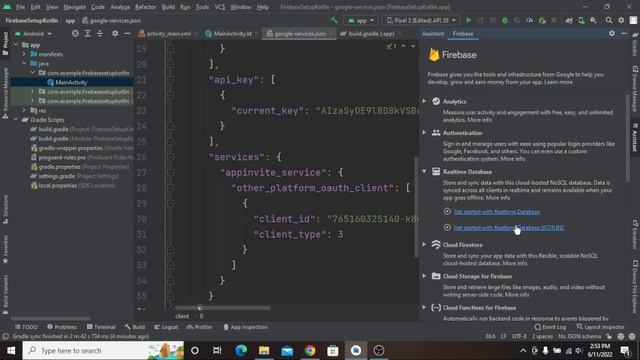Open Project panel options gear
Viewport: 640px width, 360px height.
pyautogui.click(x=115, y=33)
